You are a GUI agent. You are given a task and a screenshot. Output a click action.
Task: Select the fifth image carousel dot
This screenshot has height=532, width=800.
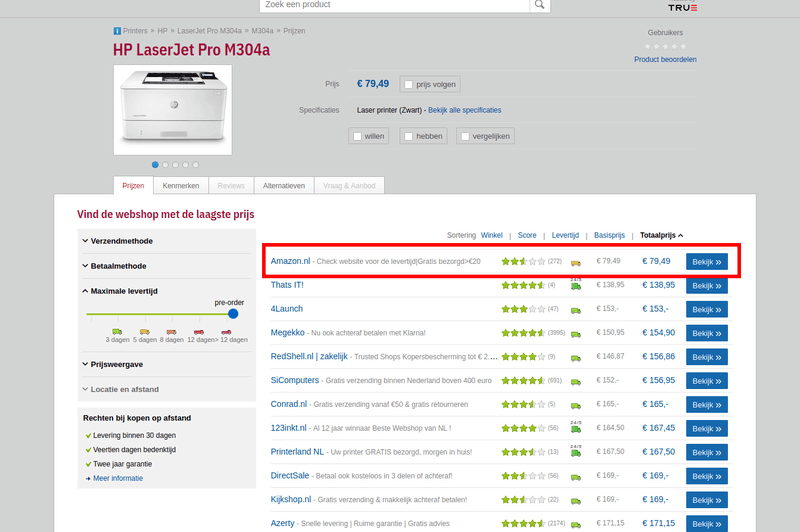[196, 165]
